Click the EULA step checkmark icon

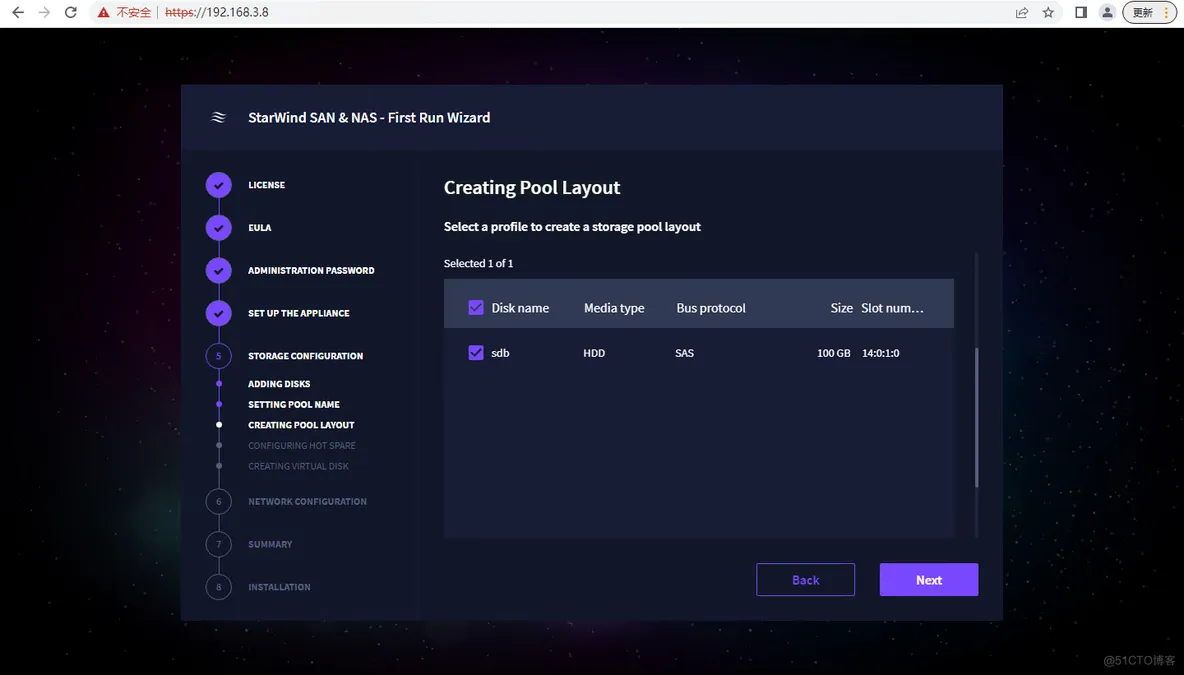point(219,227)
